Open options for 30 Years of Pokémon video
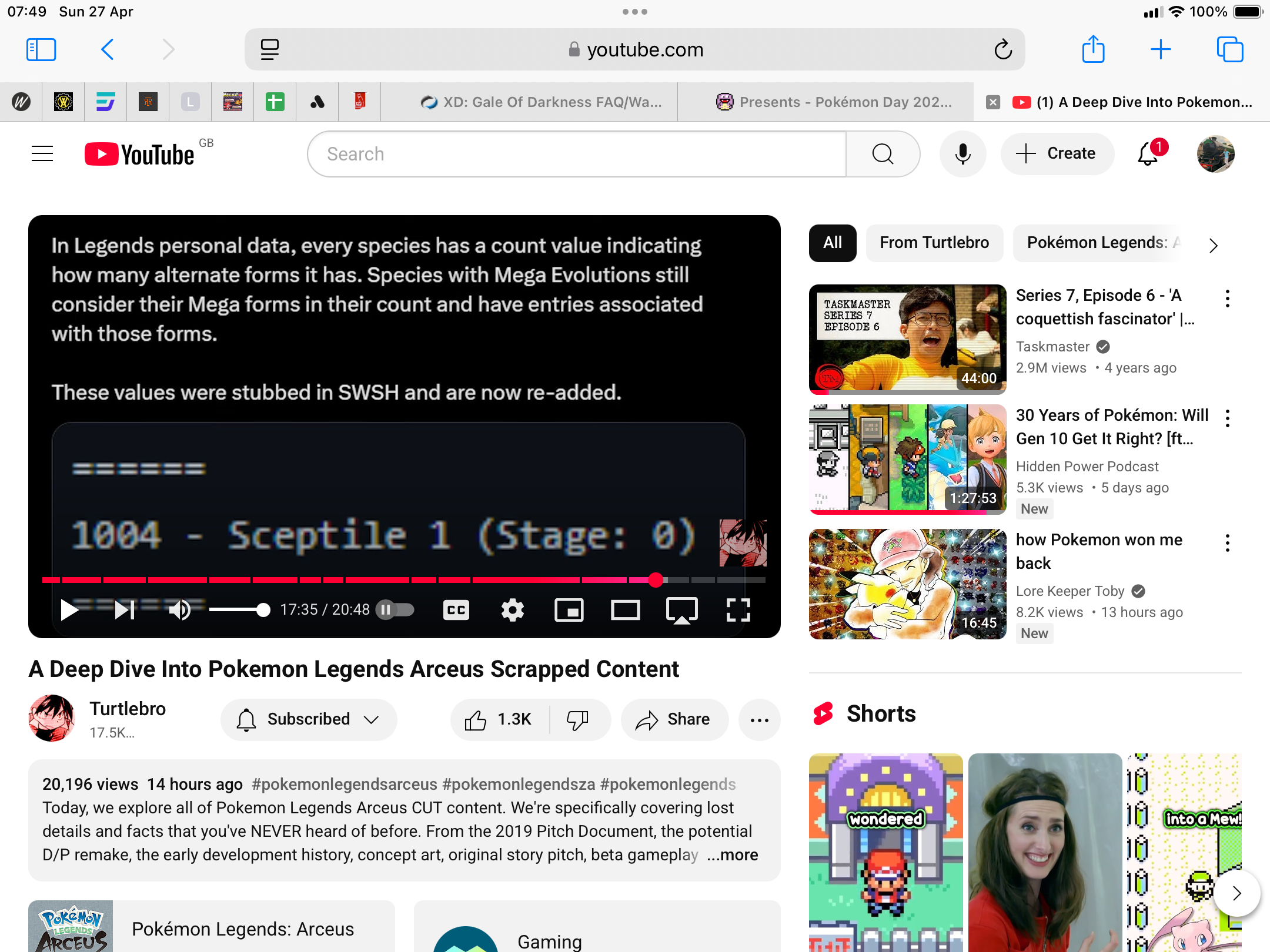The height and width of the screenshot is (952, 1270). pyautogui.click(x=1228, y=418)
